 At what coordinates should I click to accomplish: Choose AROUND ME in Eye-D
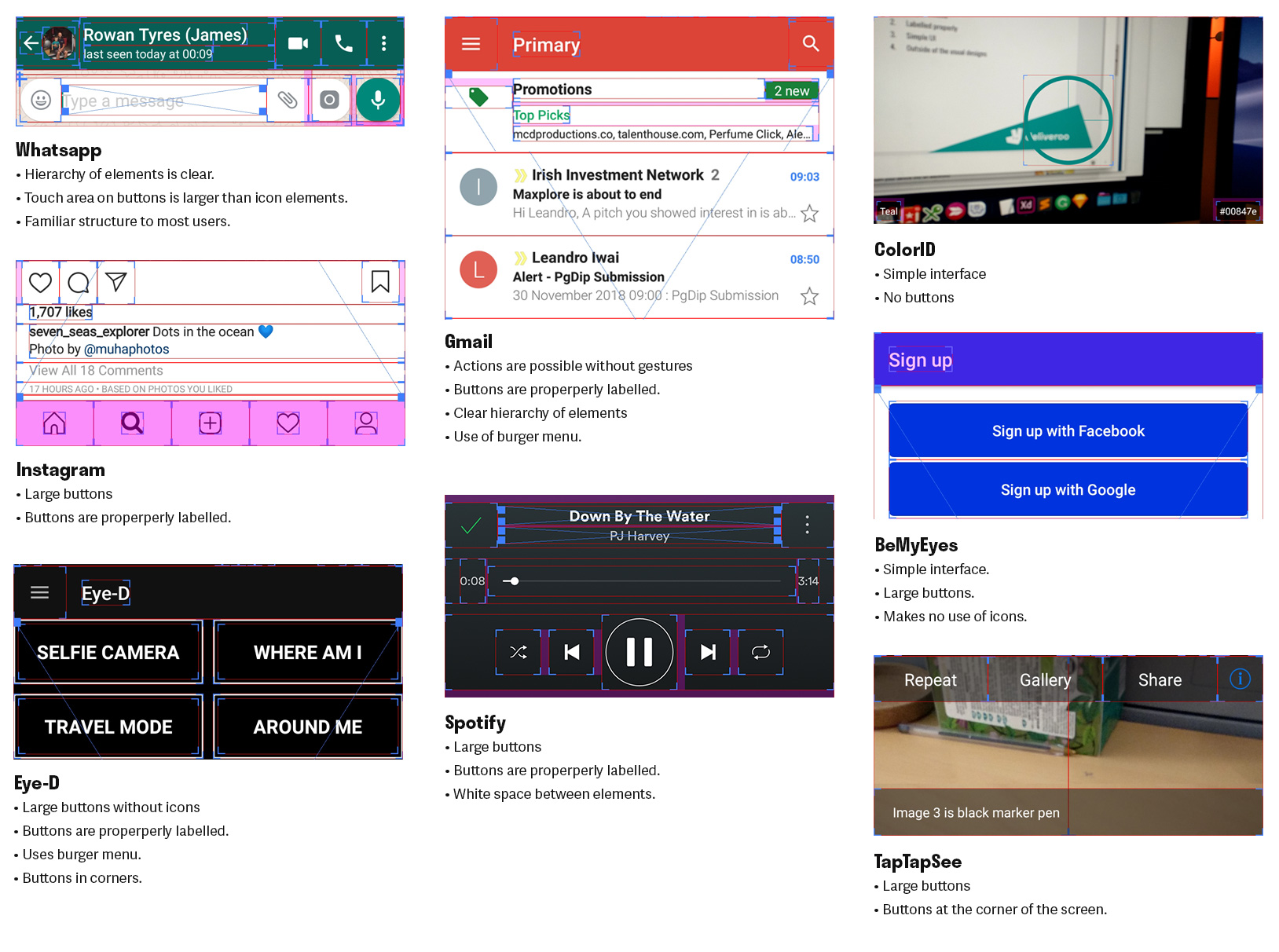point(307,727)
